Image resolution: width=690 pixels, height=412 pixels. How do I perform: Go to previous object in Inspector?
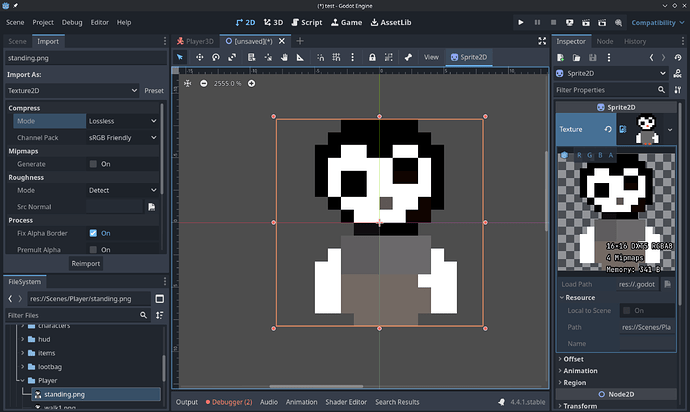click(x=651, y=58)
